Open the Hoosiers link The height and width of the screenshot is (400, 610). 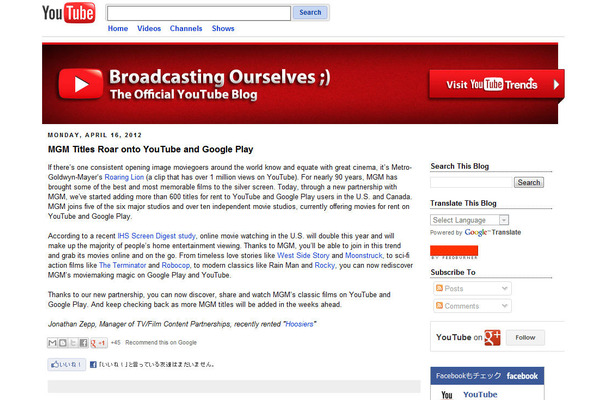coord(299,324)
